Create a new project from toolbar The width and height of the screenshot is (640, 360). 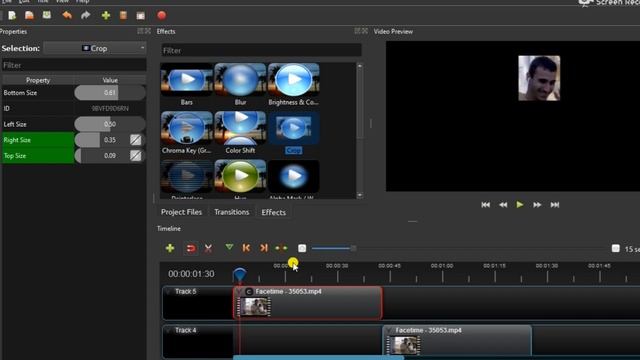[12, 16]
